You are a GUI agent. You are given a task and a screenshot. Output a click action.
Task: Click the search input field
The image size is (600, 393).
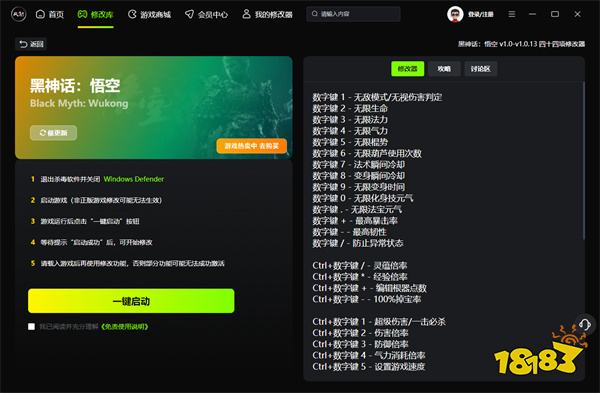pyautogui.click(x=353, y=14)
